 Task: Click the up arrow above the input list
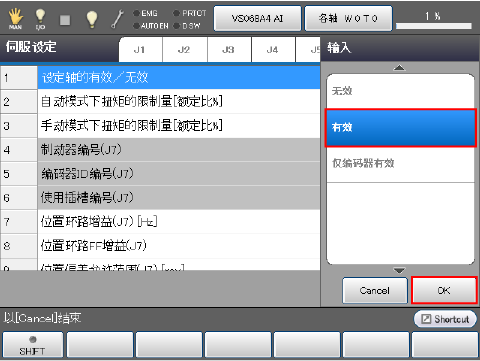(x=399, y=68)
